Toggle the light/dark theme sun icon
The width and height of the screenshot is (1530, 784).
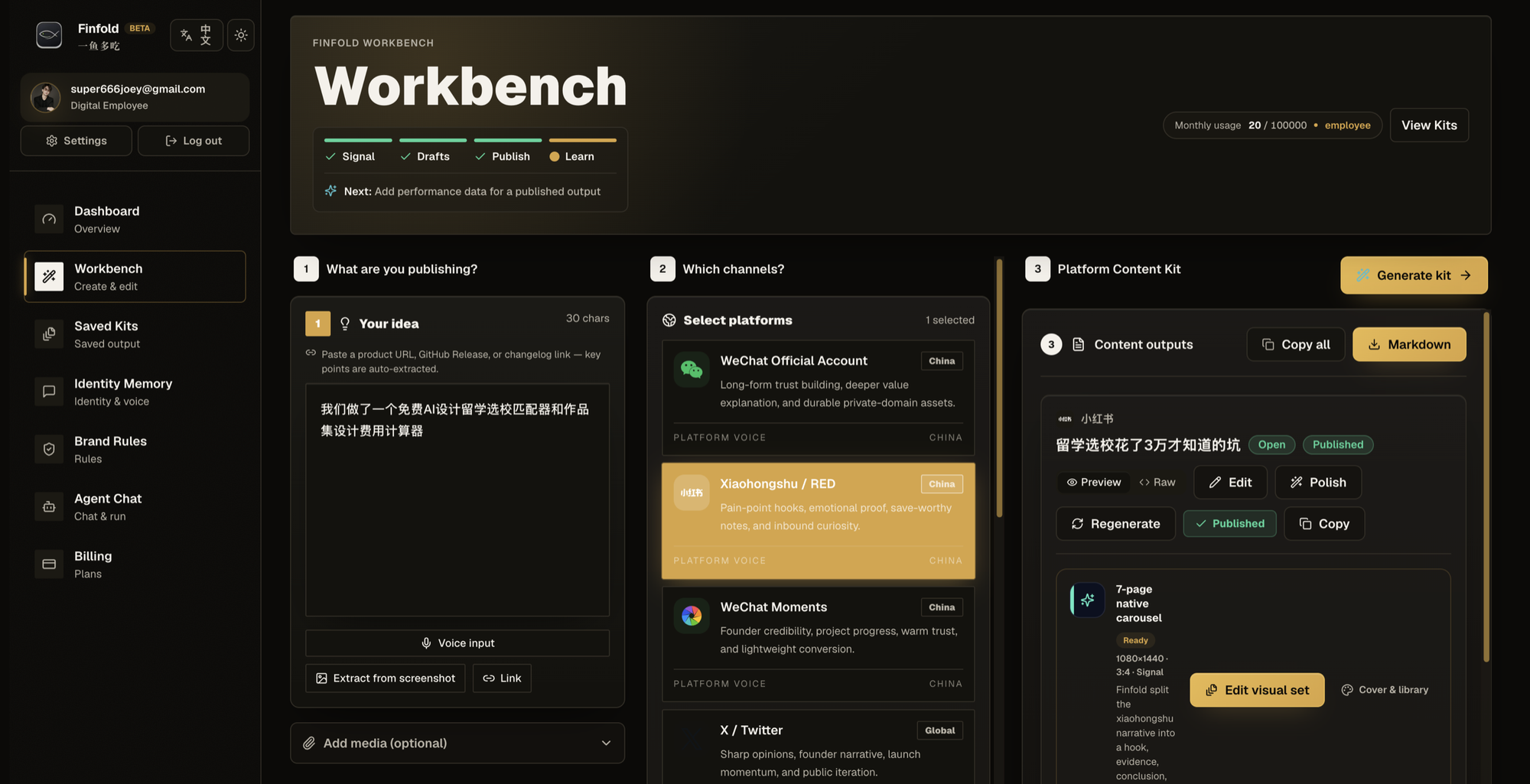241,35
